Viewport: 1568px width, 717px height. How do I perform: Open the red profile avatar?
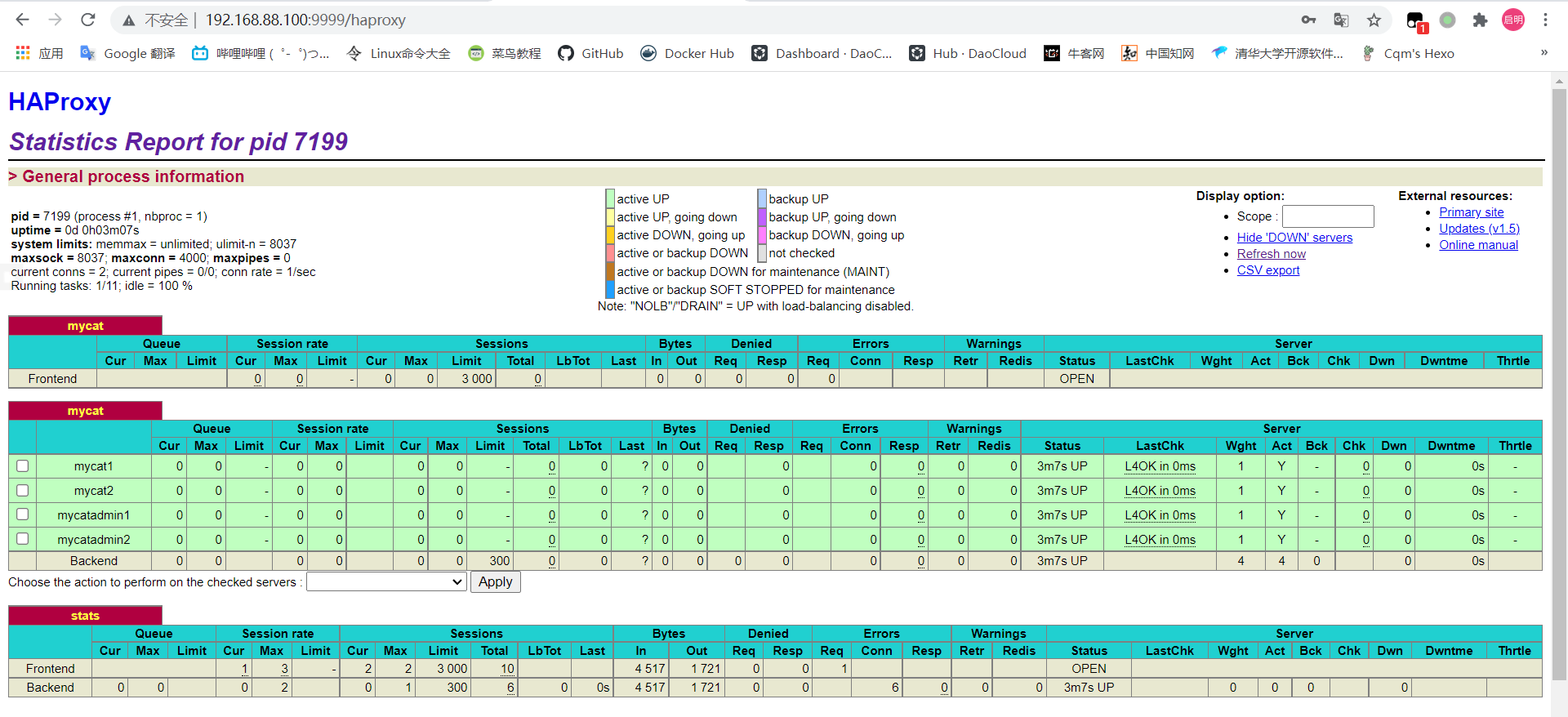click(x=1513, y=20)
